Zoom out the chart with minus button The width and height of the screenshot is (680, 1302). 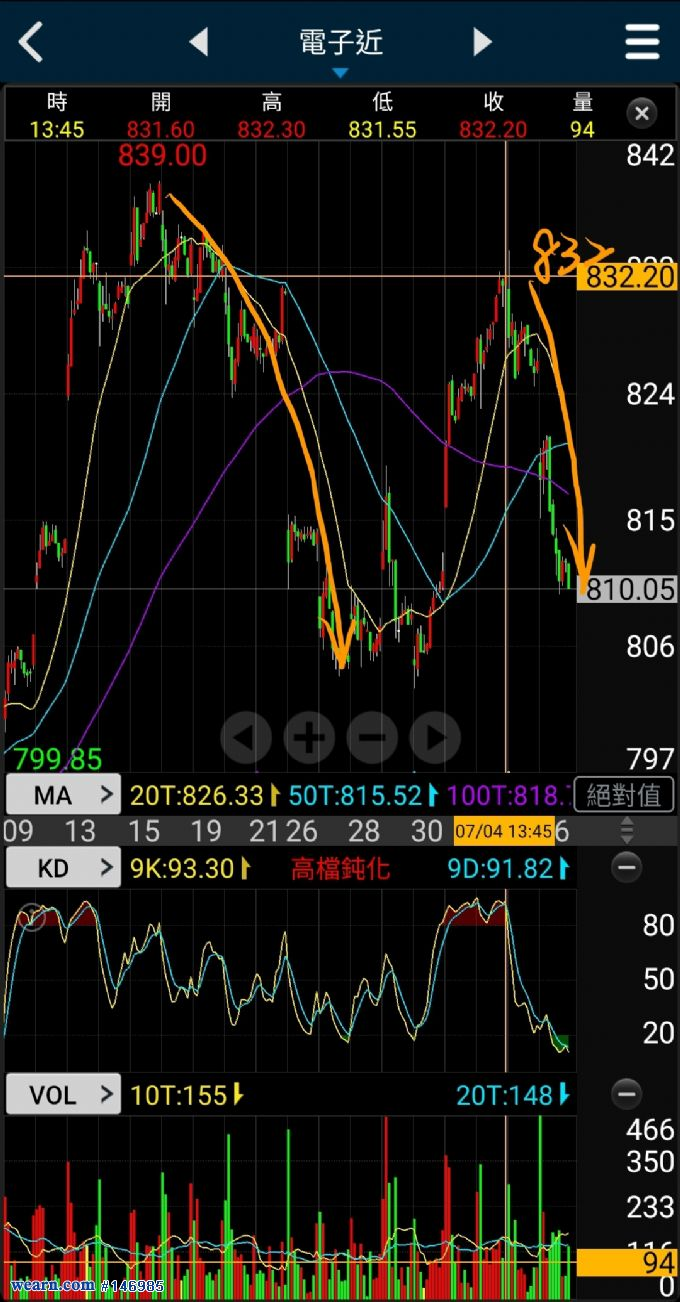[x=372, y=738]
